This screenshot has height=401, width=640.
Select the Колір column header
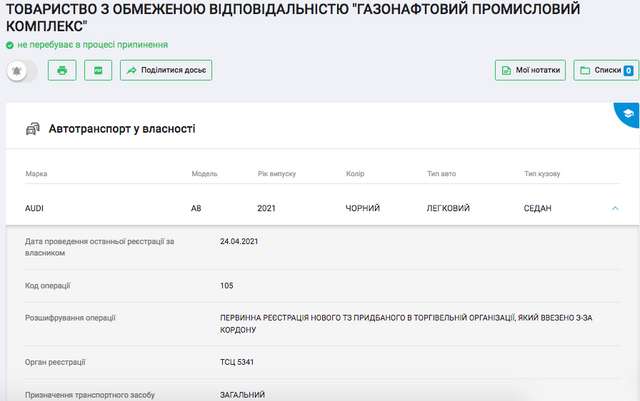[x=355, y=174]
